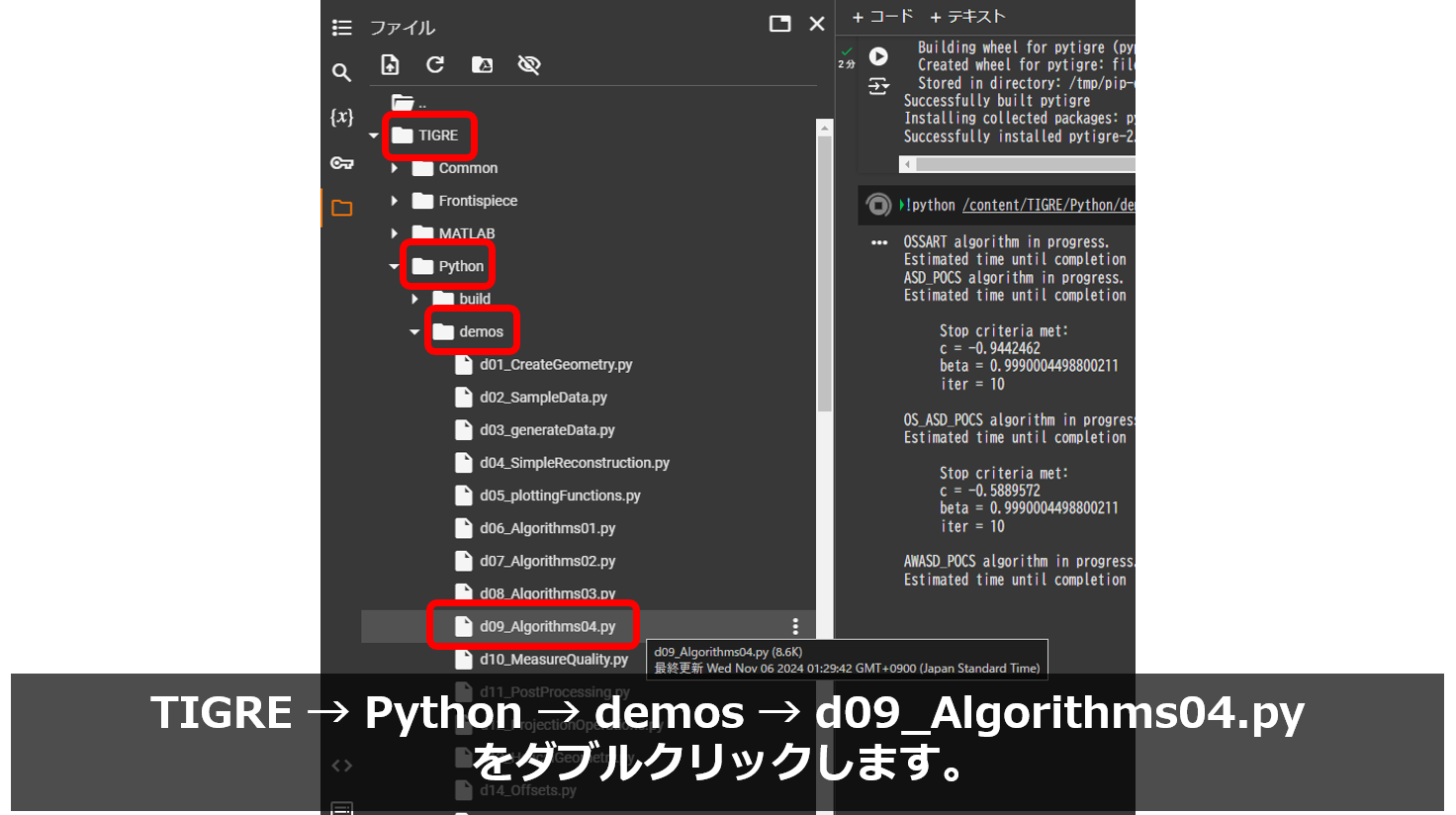Image resolution: width=1456 pixels, height=815 pixels.
Task: Open the Variables inspector
Action: [341, 117]
